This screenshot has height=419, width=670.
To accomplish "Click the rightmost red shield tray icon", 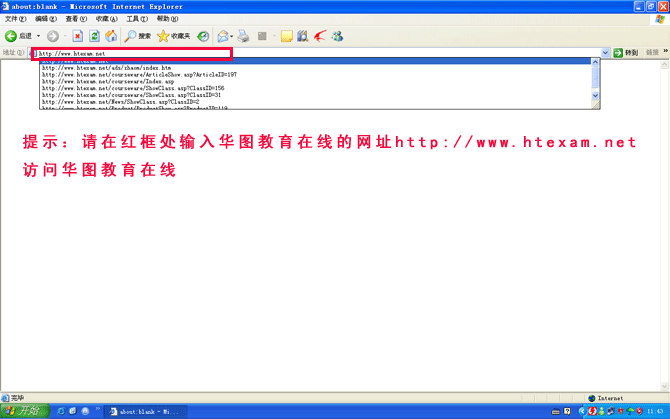I will tap(639, 411).
